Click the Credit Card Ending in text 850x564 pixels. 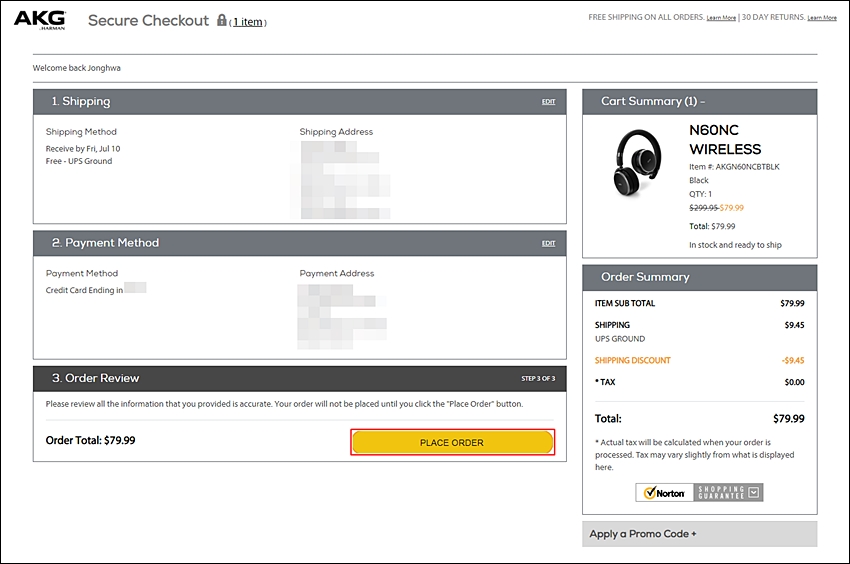point(84,290)
